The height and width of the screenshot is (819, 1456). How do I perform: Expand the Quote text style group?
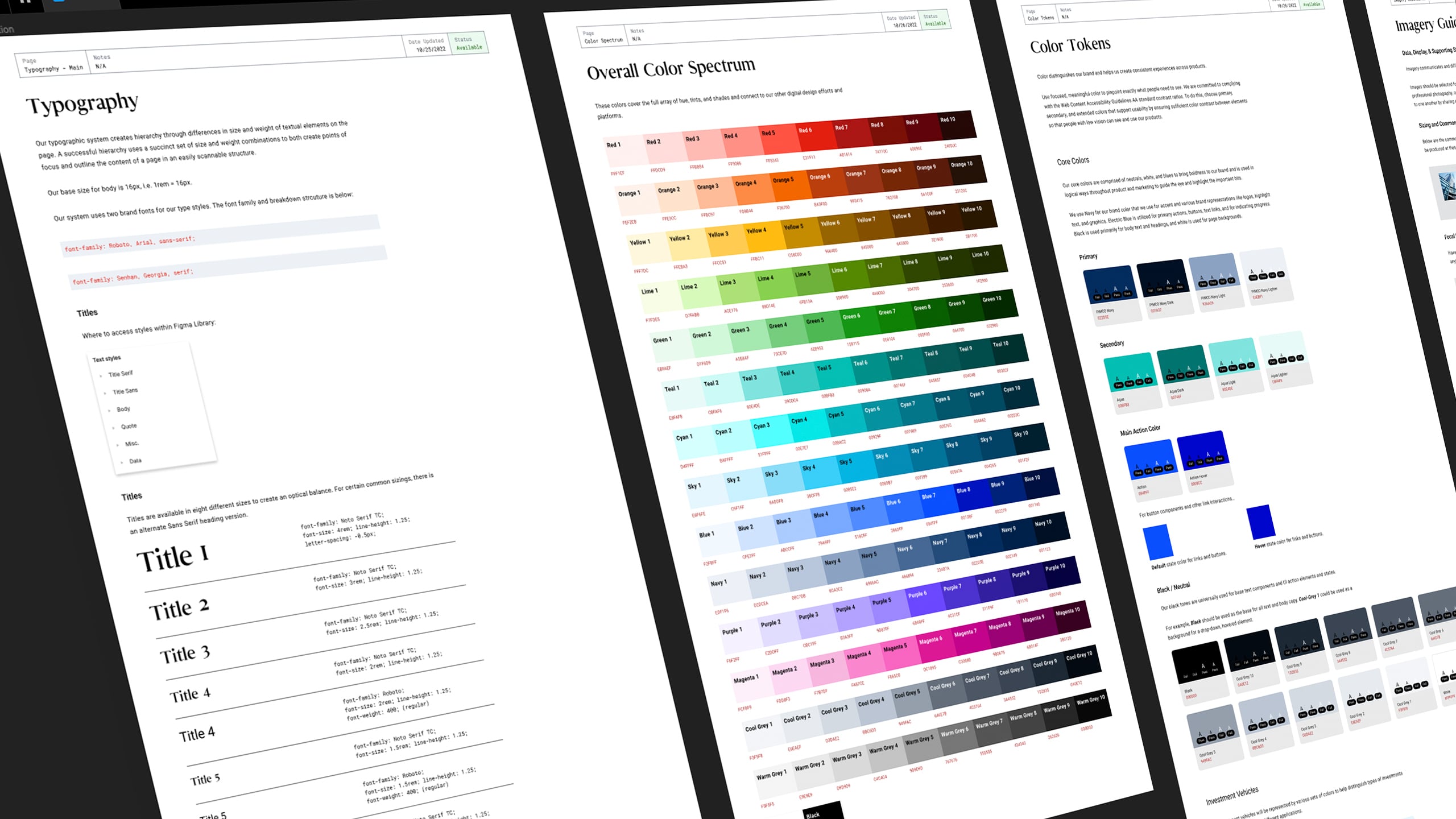[x=113, y=428]
